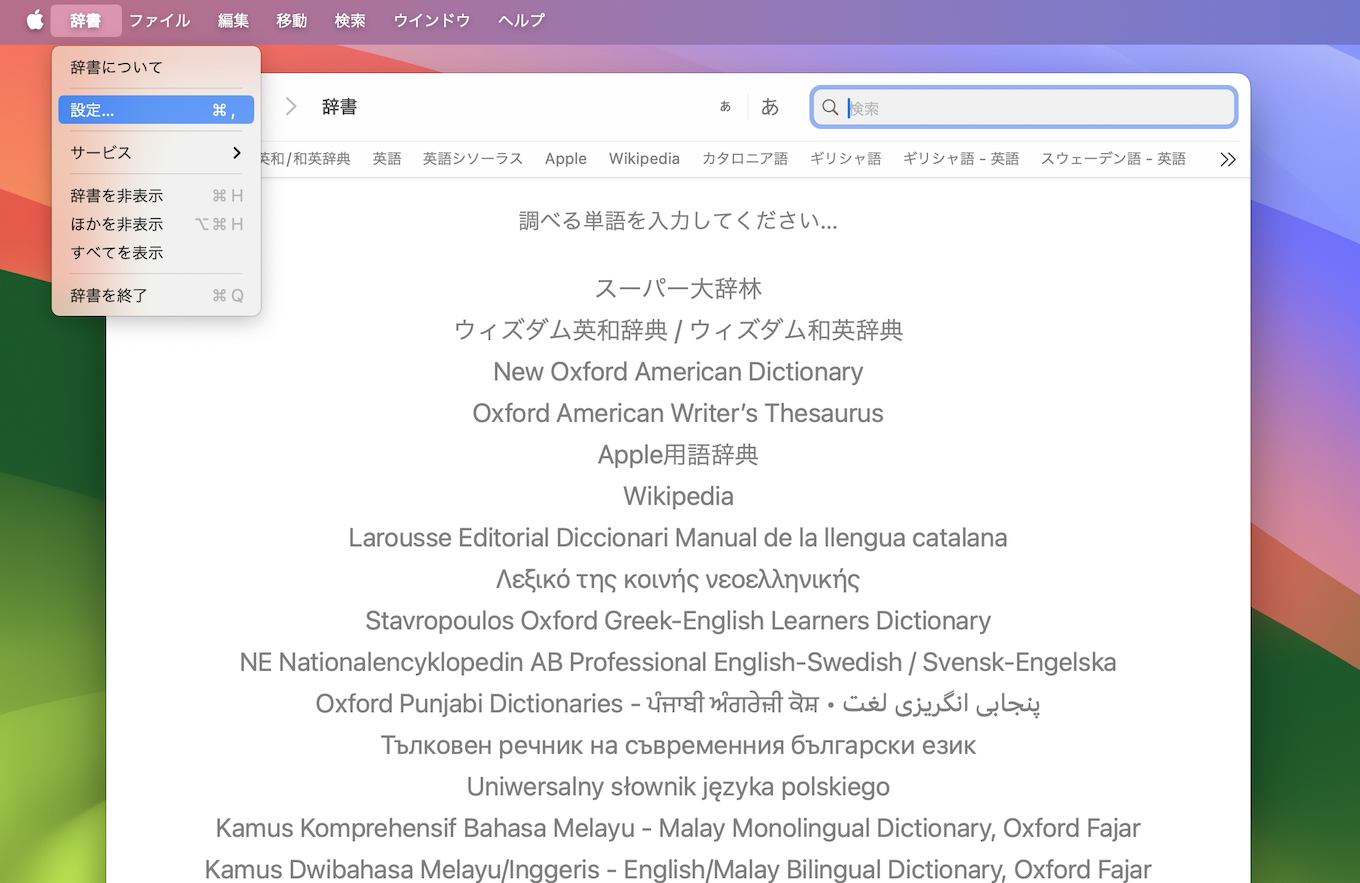This screenshot has height=883, width=1360.
Task: Click Kamus Dwibahasa Melayu/Inggeris entry
Action: click(x=678, y=870)
